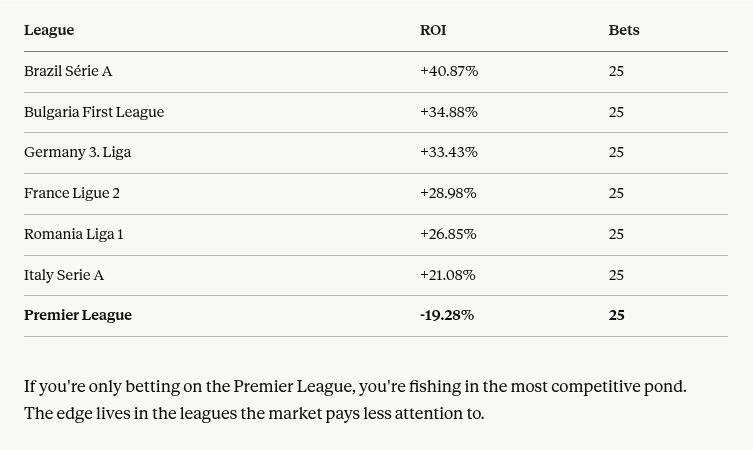Click the +26.85% ROI value
Screen dimensions: 753x450
tap(448, 234)
